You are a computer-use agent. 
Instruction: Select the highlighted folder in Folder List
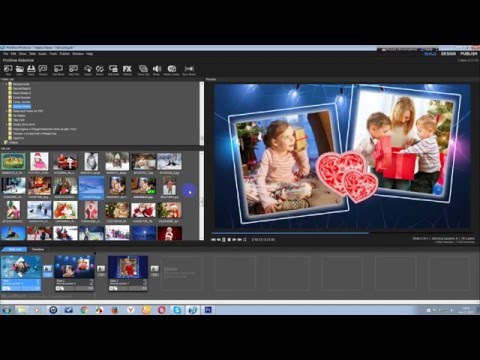click(x=22, y=106)
